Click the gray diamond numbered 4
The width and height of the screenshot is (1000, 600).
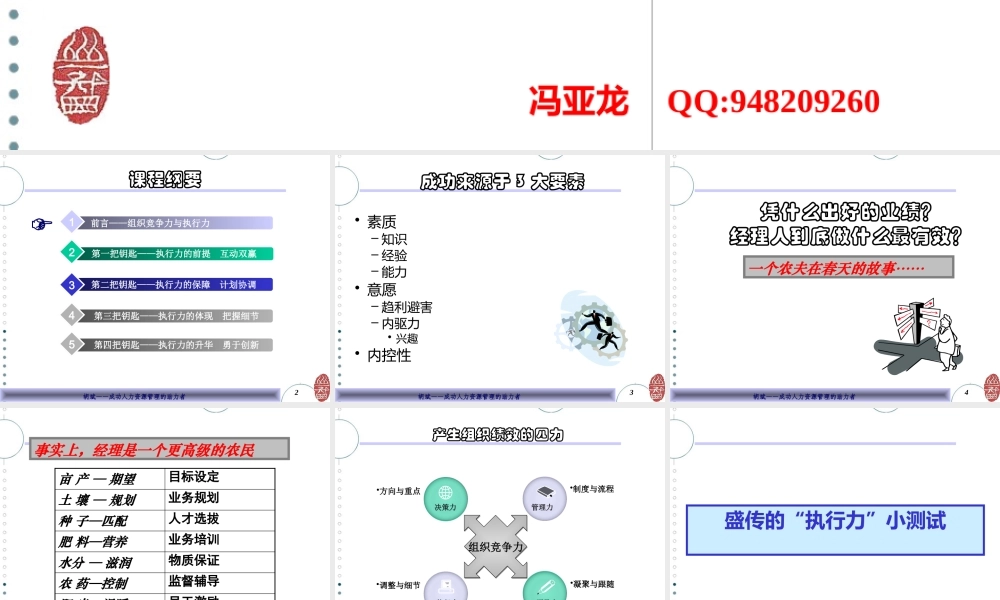[71, 315]
